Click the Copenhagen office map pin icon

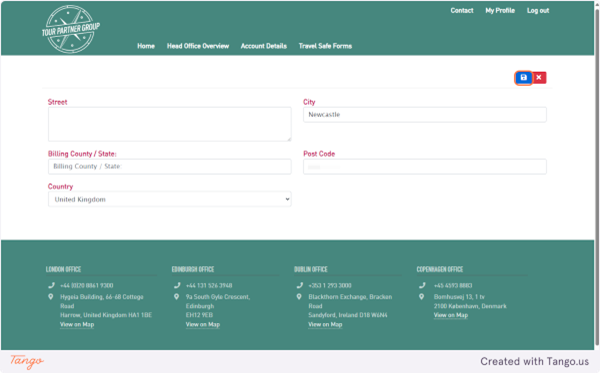point(421,297)
